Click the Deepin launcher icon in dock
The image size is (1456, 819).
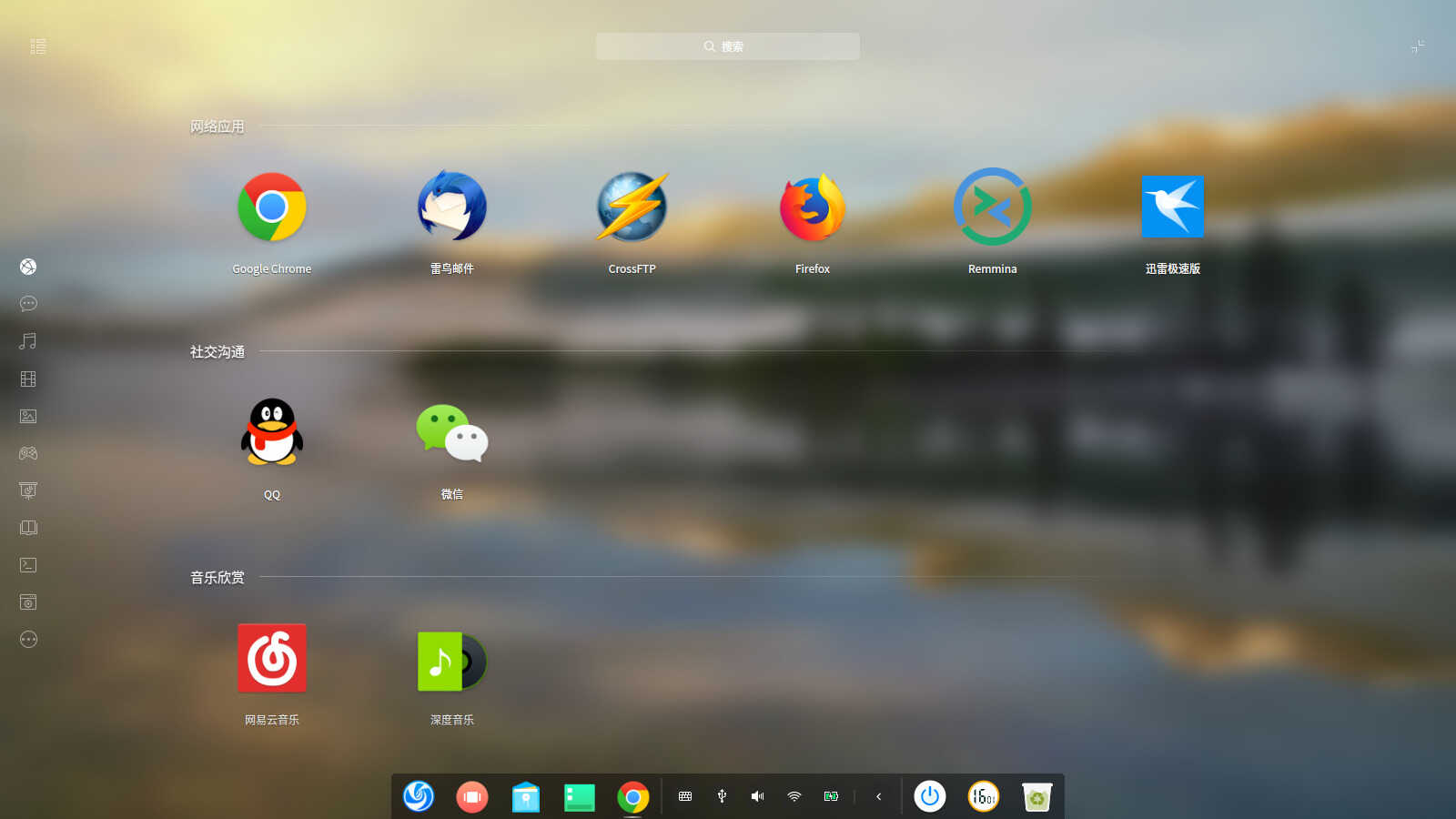419,796
